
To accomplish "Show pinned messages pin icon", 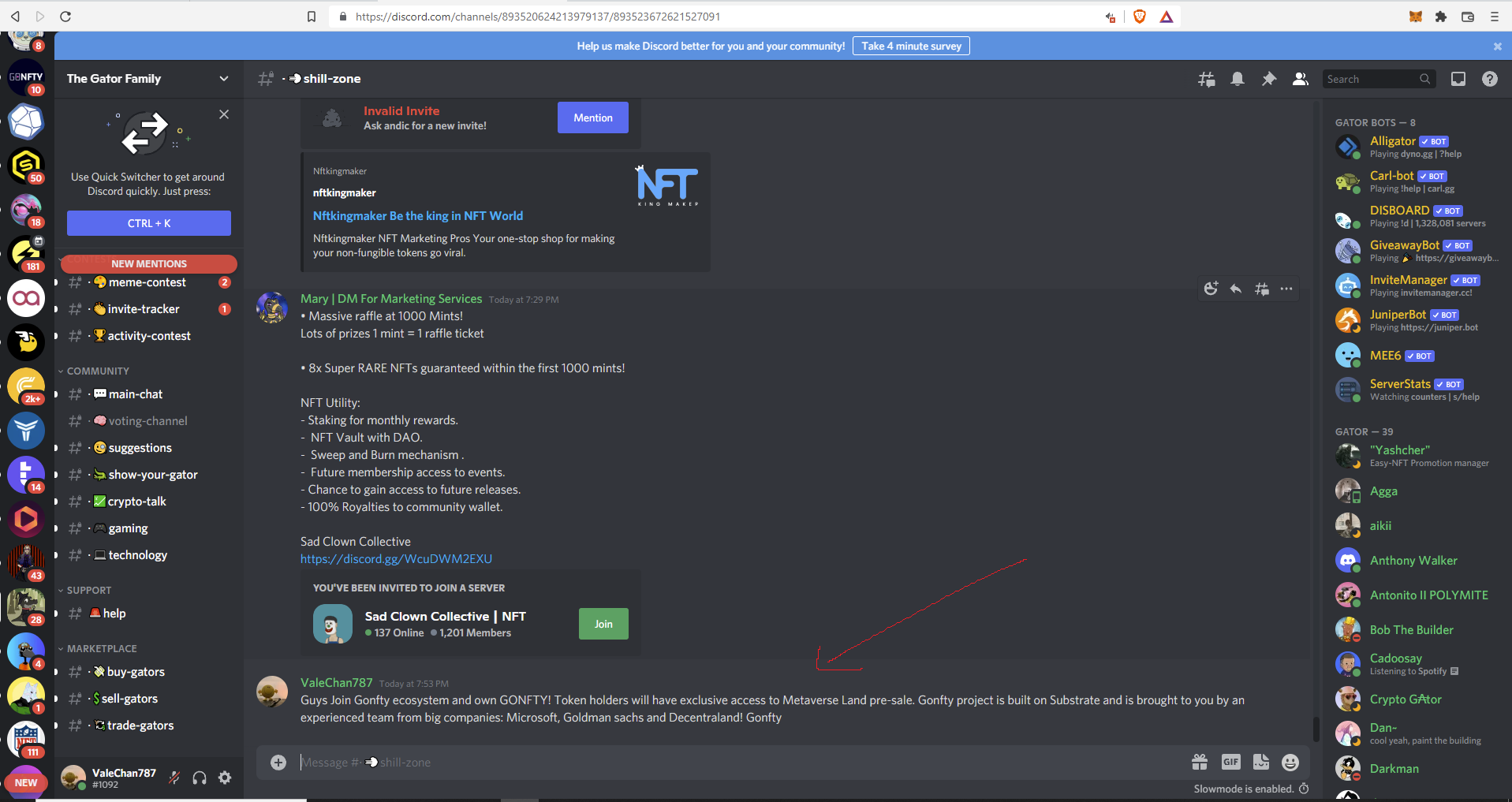I will coord(1269,79).
